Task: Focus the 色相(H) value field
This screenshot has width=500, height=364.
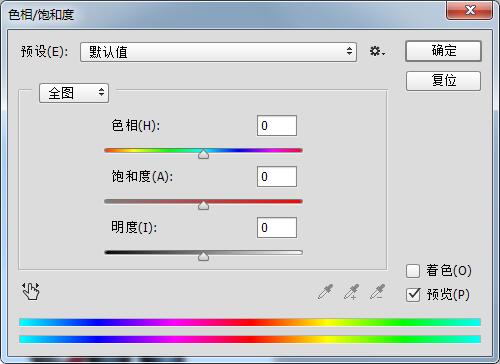Action: 277,126
